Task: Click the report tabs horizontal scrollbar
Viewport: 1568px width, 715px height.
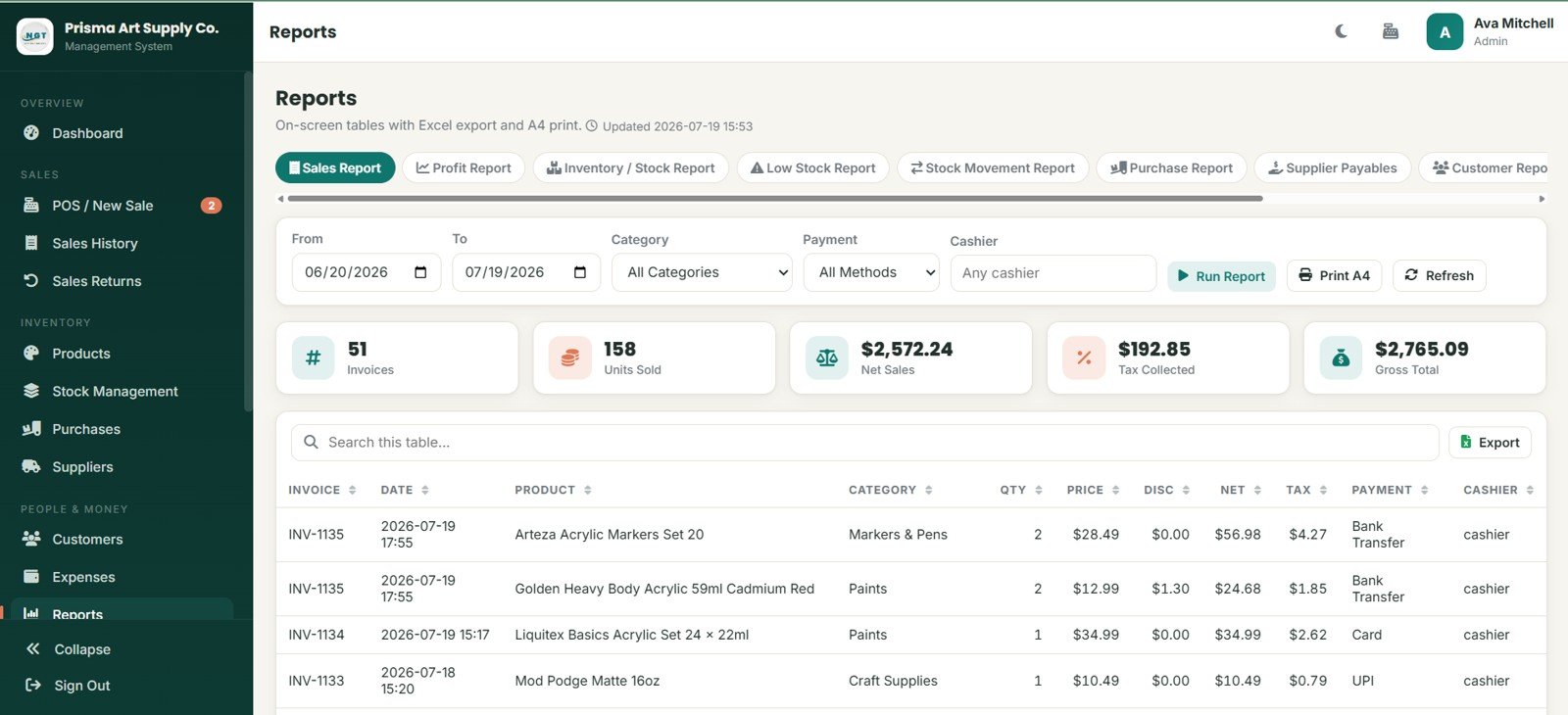Action: [x=774, y=198]
